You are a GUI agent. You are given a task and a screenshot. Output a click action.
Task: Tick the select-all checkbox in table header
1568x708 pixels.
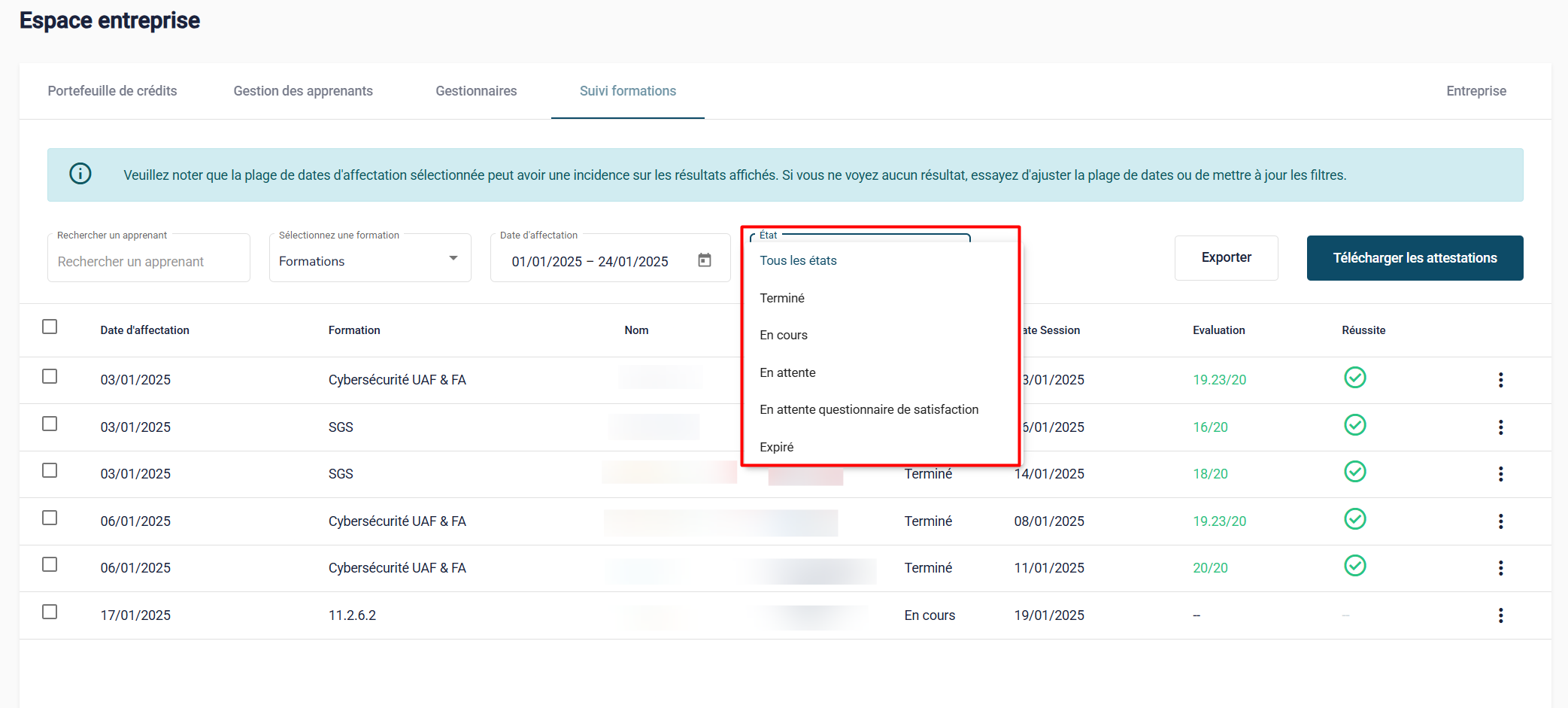click(50, 327)
